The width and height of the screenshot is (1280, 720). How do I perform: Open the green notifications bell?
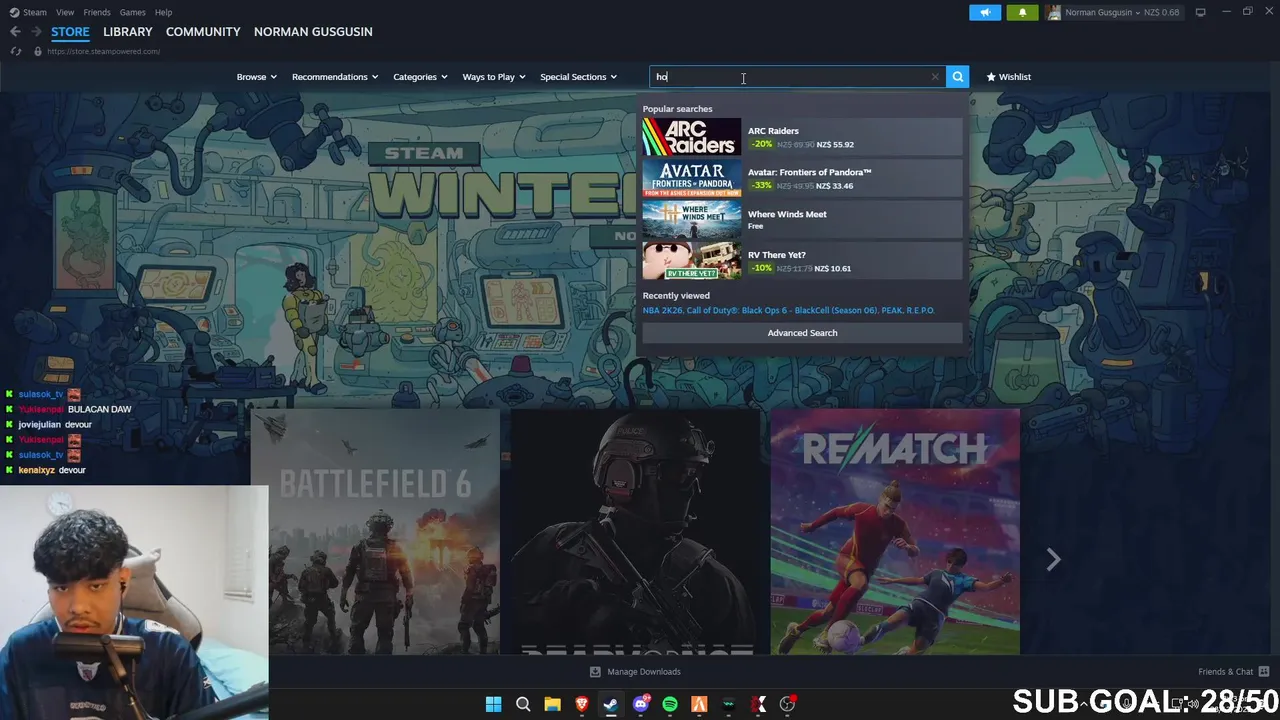pyautogui.click(x=1022, y=12)
